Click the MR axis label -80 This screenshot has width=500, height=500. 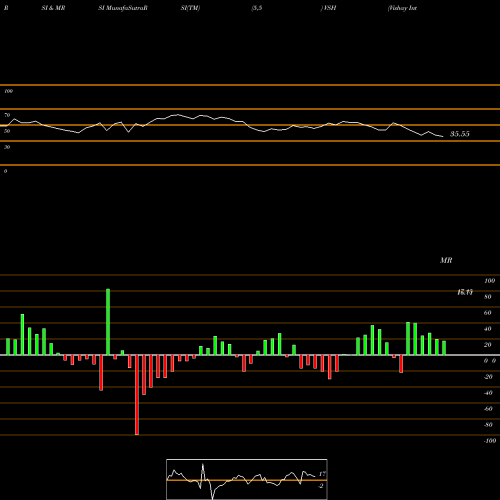pos(488,425)
